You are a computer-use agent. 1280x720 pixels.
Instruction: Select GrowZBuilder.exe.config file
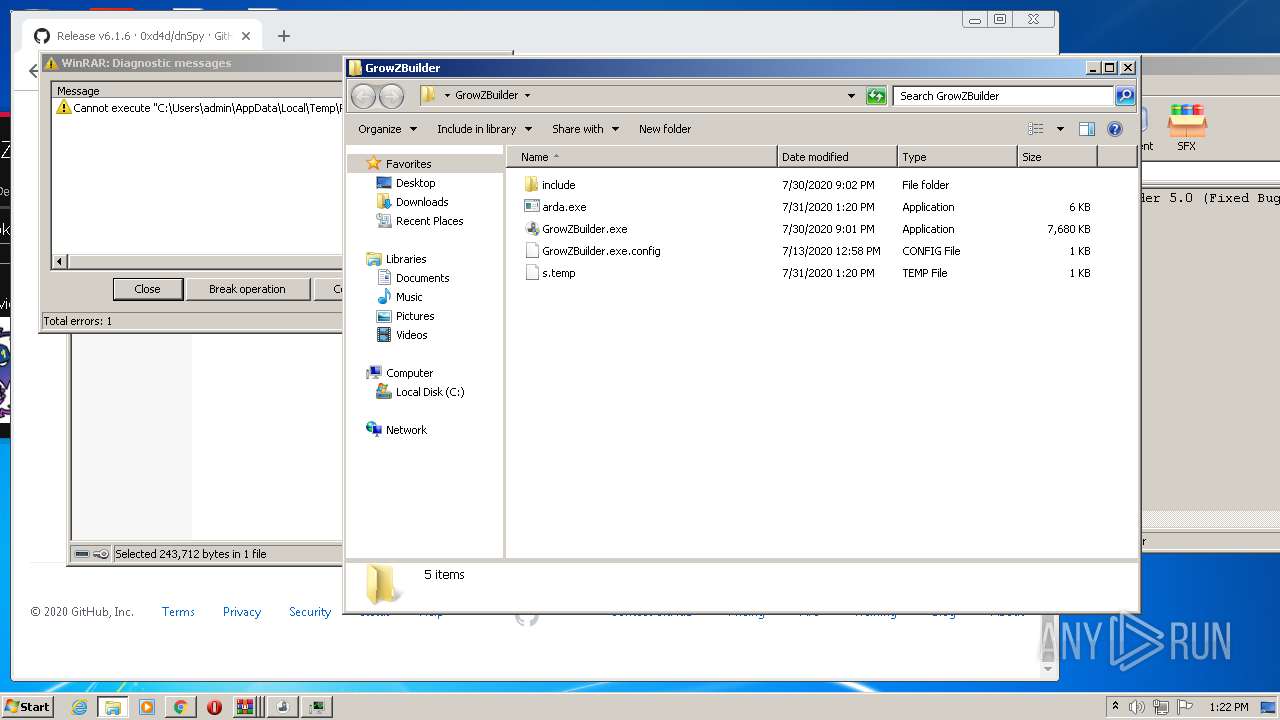point(601,251)
